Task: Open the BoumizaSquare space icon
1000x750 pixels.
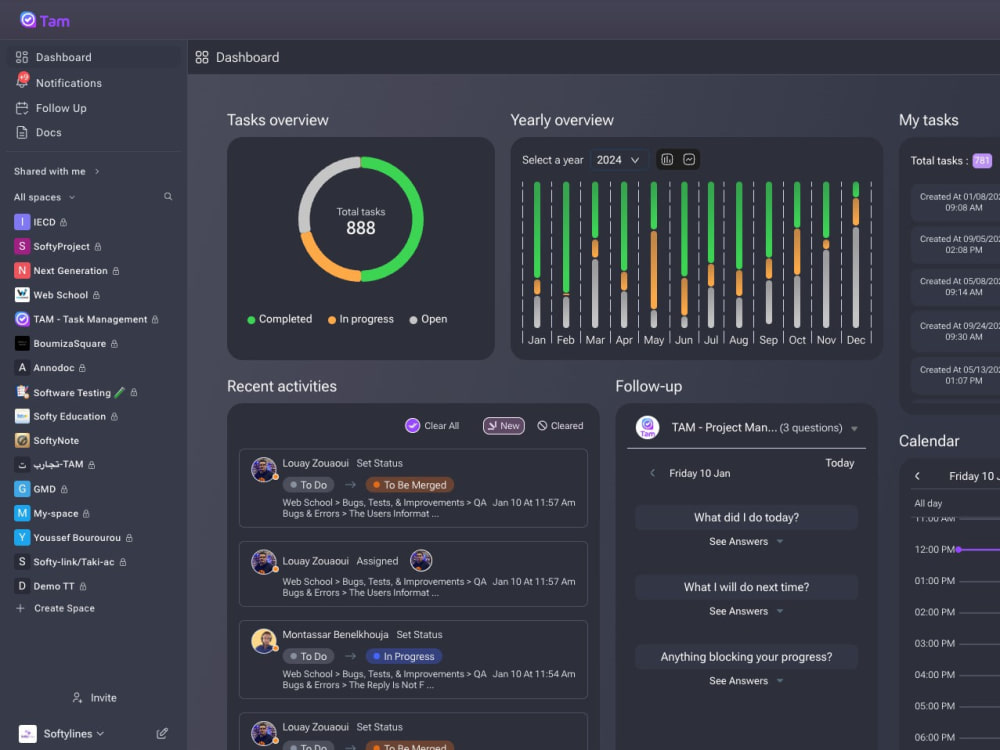Action: click(x=22, y=343)
